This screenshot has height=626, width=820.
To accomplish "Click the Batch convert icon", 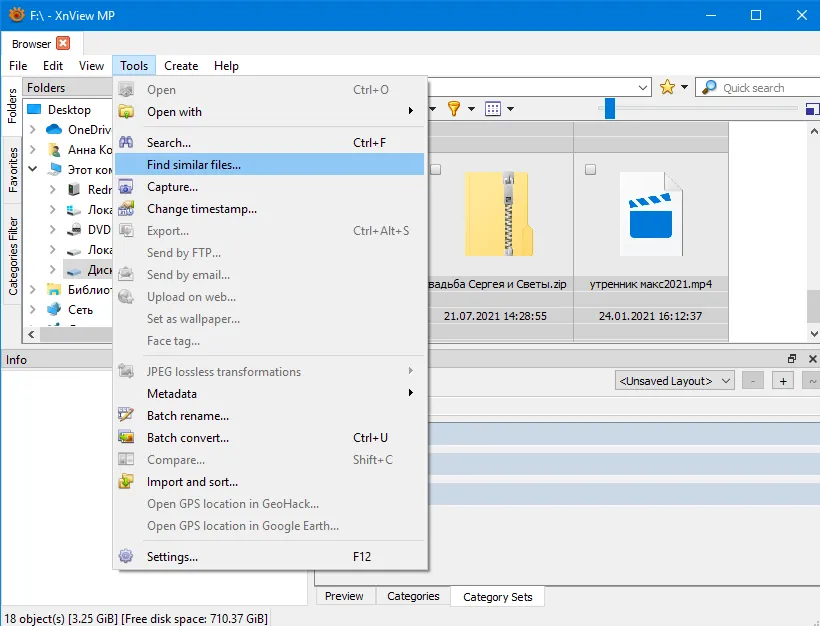I will 126,437.
